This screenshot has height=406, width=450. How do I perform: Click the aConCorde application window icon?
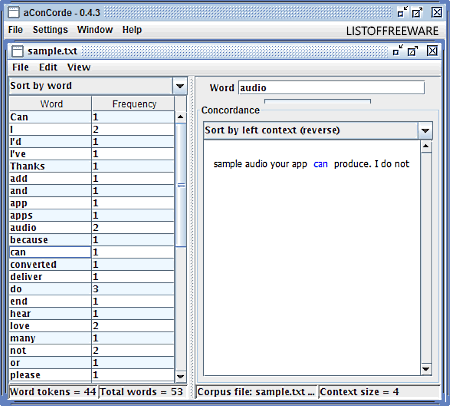click(14, 13)
